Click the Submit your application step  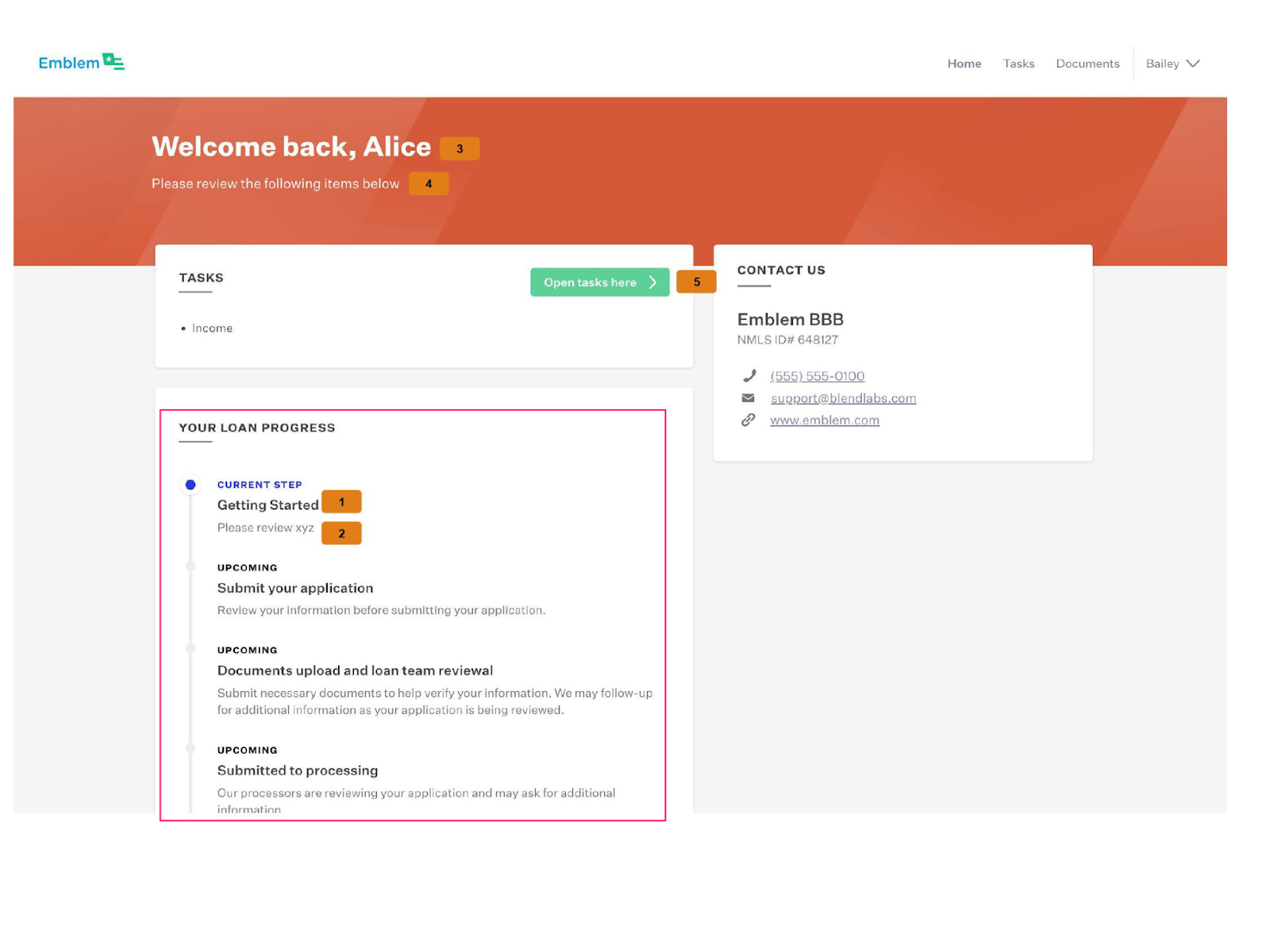pos(295,588)
